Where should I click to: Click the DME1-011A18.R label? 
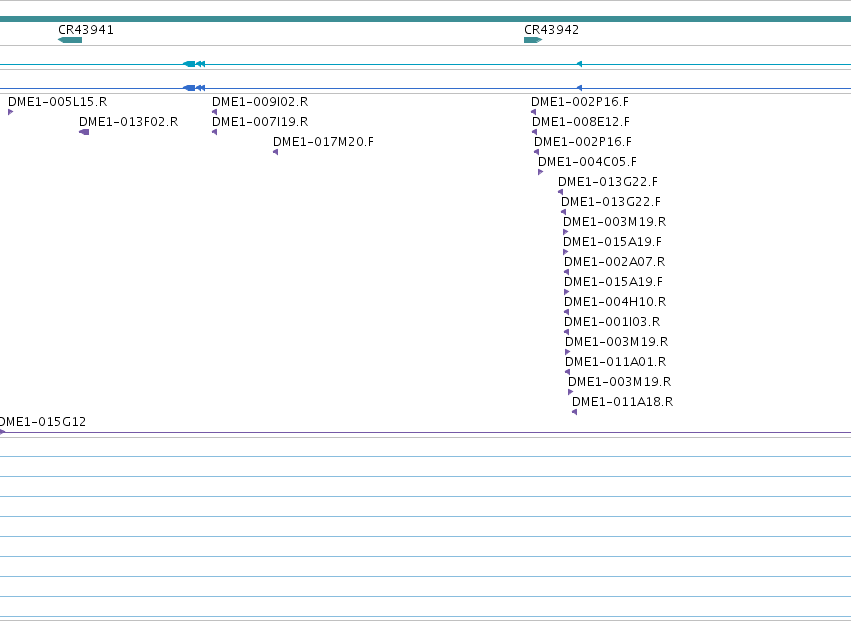click(x=623, y=402)
